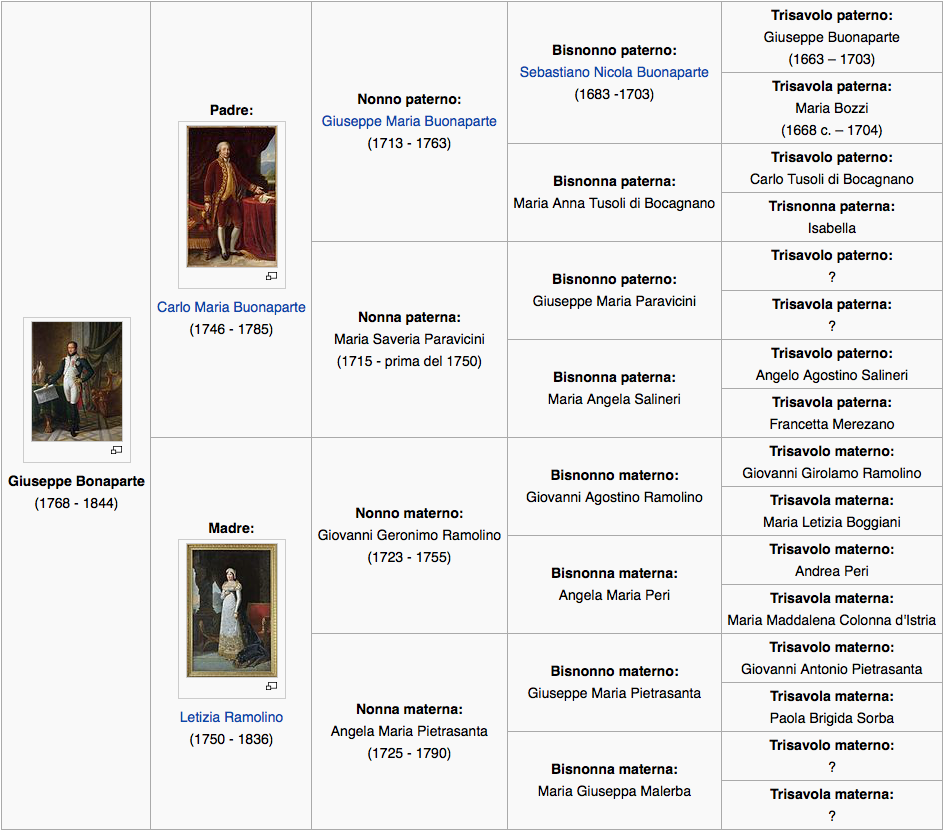Open the father's portrait in red coat

[231, 197]
